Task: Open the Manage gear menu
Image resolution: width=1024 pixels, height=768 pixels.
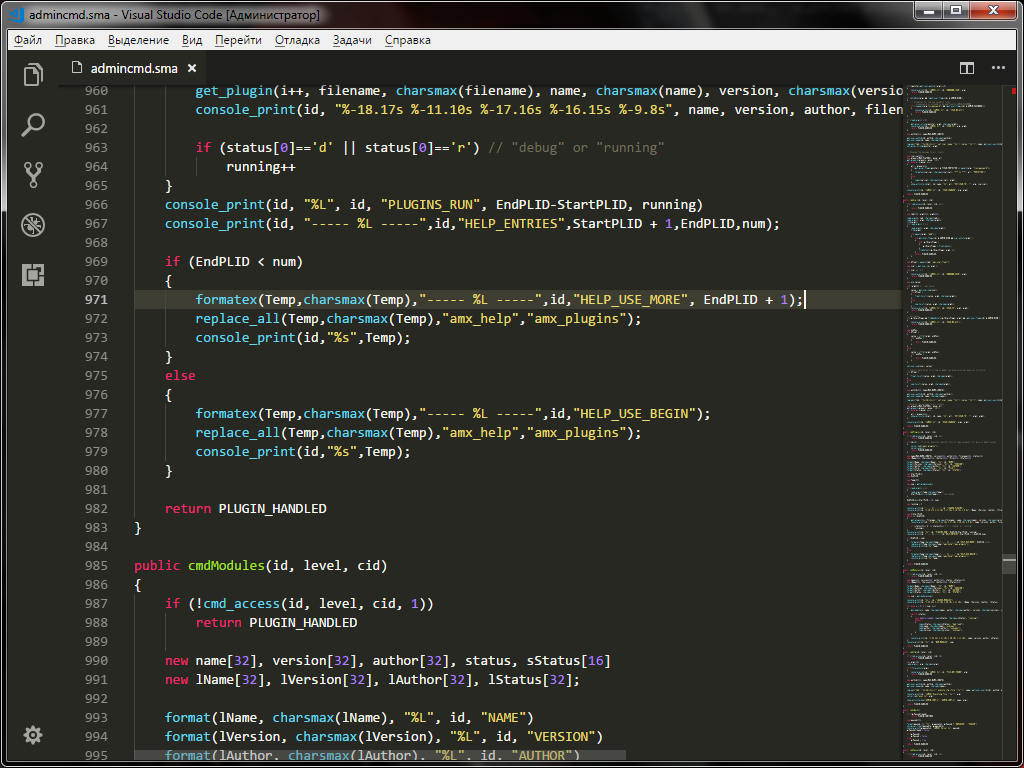Action: pos(33,735)
